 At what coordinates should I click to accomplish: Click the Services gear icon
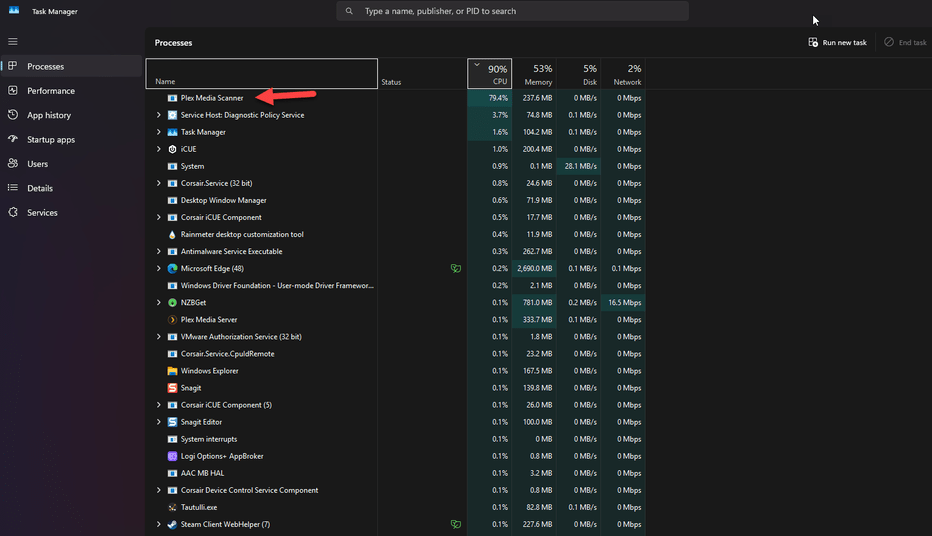(12, 212)
